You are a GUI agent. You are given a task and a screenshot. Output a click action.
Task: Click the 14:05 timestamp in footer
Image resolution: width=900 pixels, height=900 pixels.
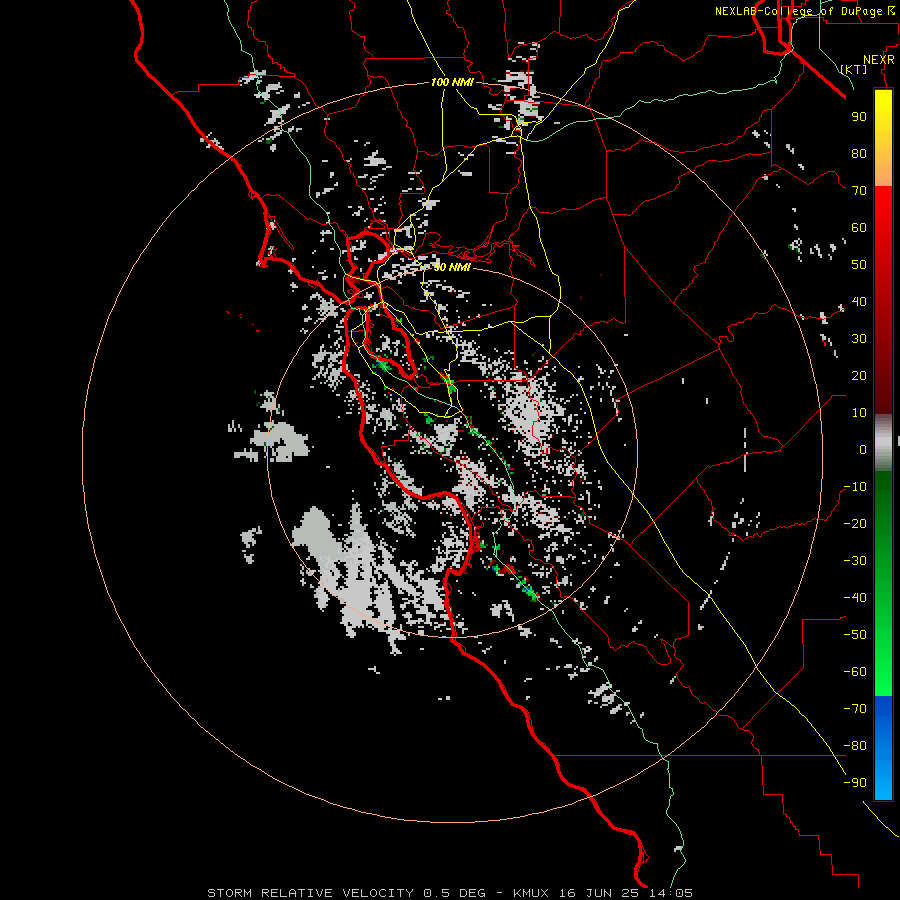670,893
